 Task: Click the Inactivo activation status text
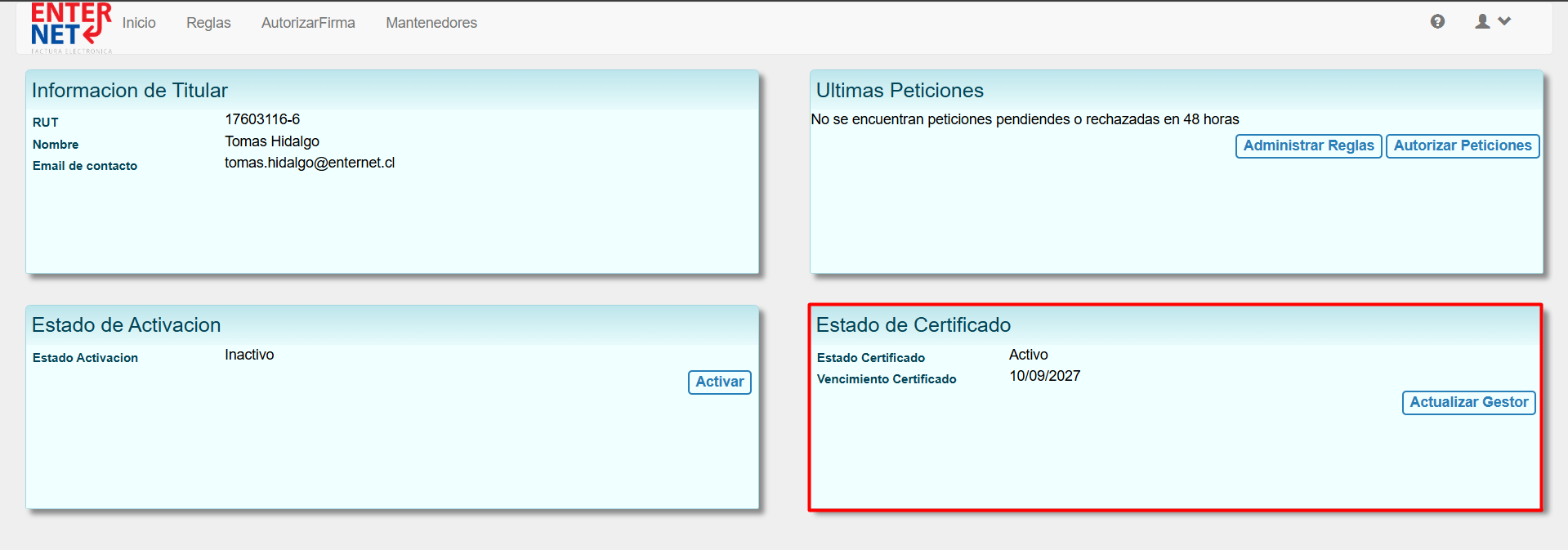(249, 355)
